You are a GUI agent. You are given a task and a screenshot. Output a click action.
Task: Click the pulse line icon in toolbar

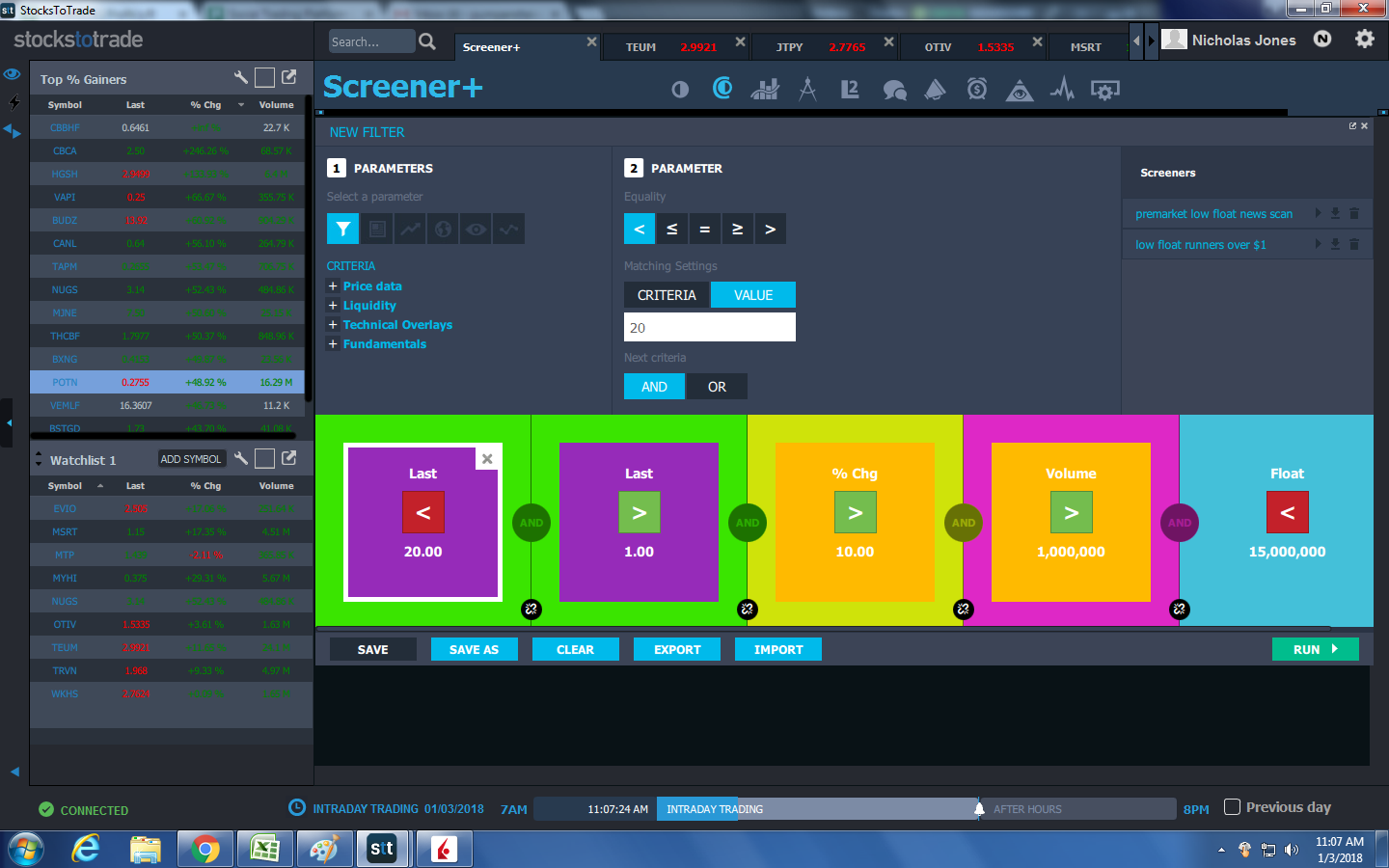pyautogui.click(x=1062, y=90)
